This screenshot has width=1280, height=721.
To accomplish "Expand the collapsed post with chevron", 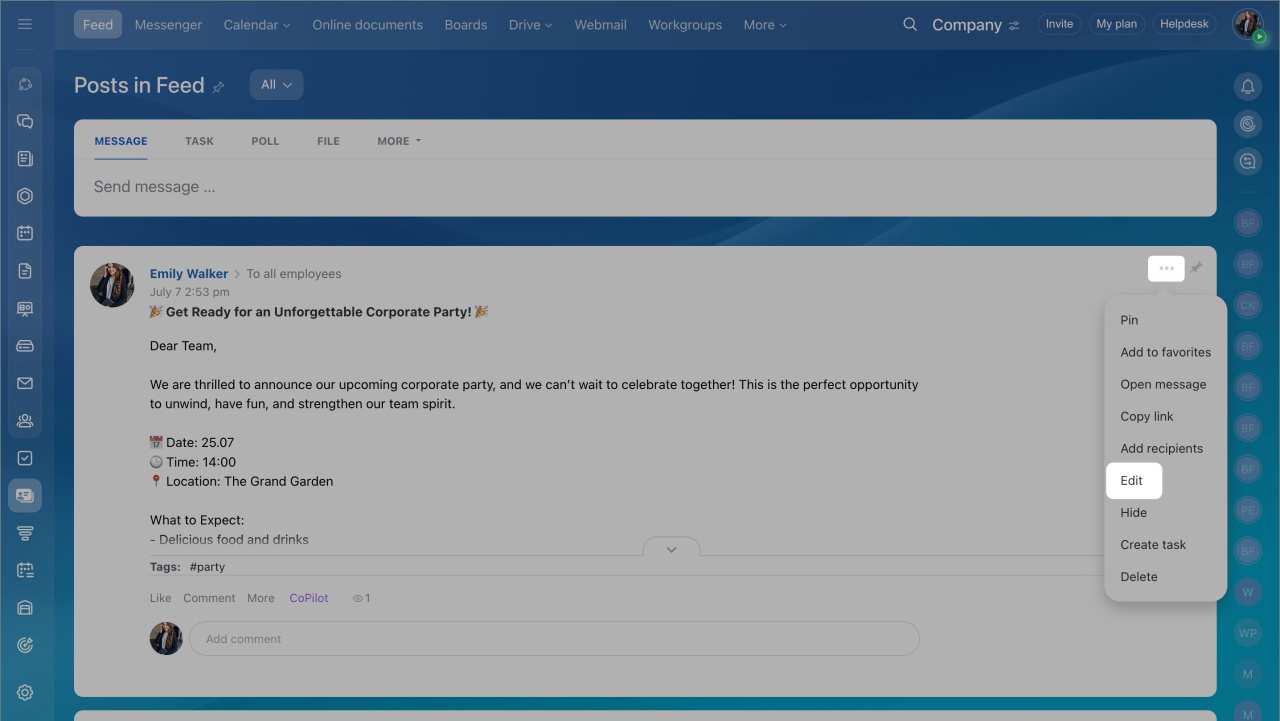I will [x=671, y=549].
